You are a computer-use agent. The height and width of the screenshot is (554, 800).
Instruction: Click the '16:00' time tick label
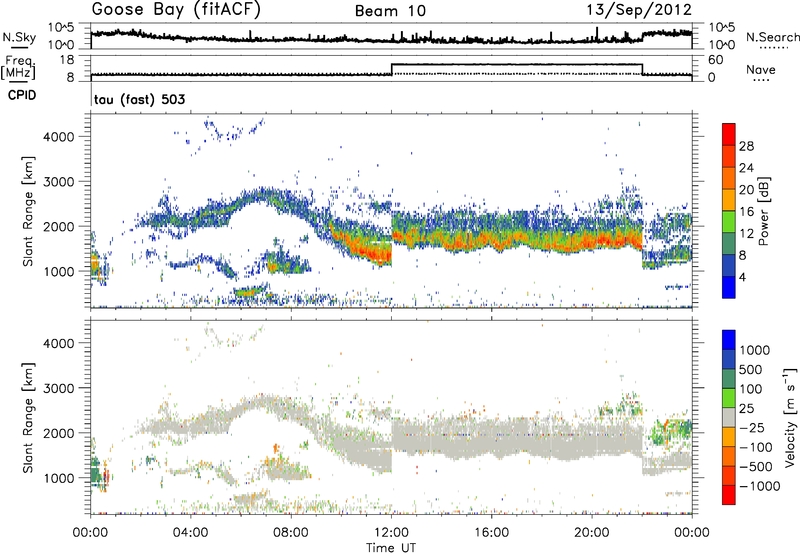[491, 533]
